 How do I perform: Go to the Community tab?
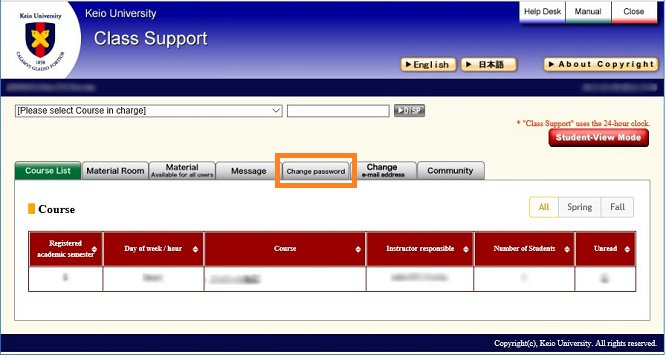tap(450, 171)
